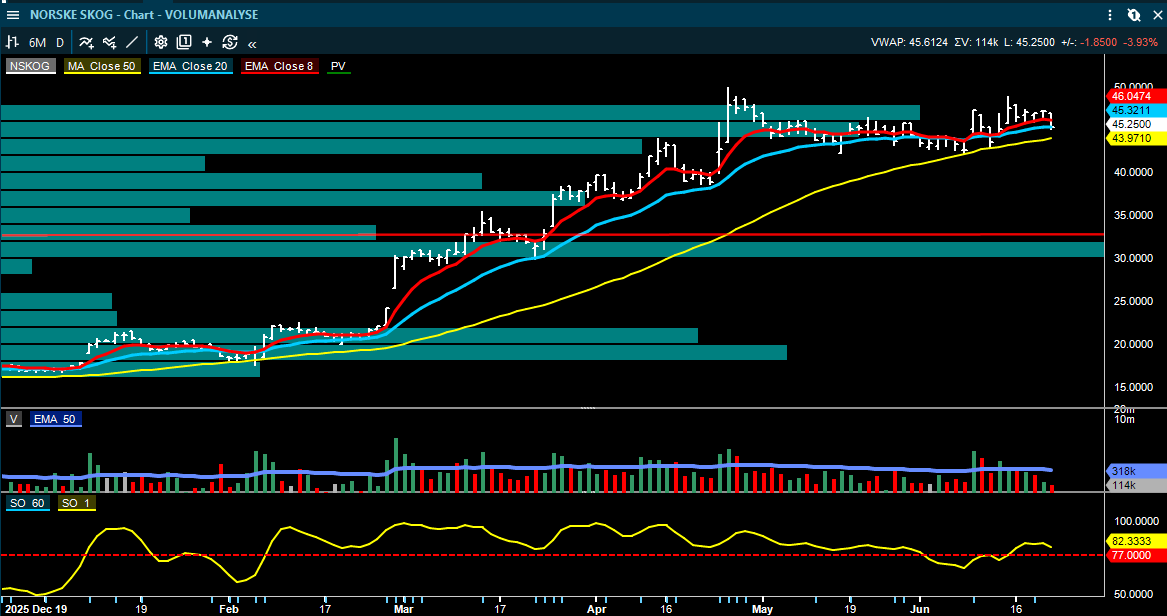Viewport: 1167px width, 616px height.
Task: Click the 50.0000 price axis label
Action: click(x=1132, y=86)
